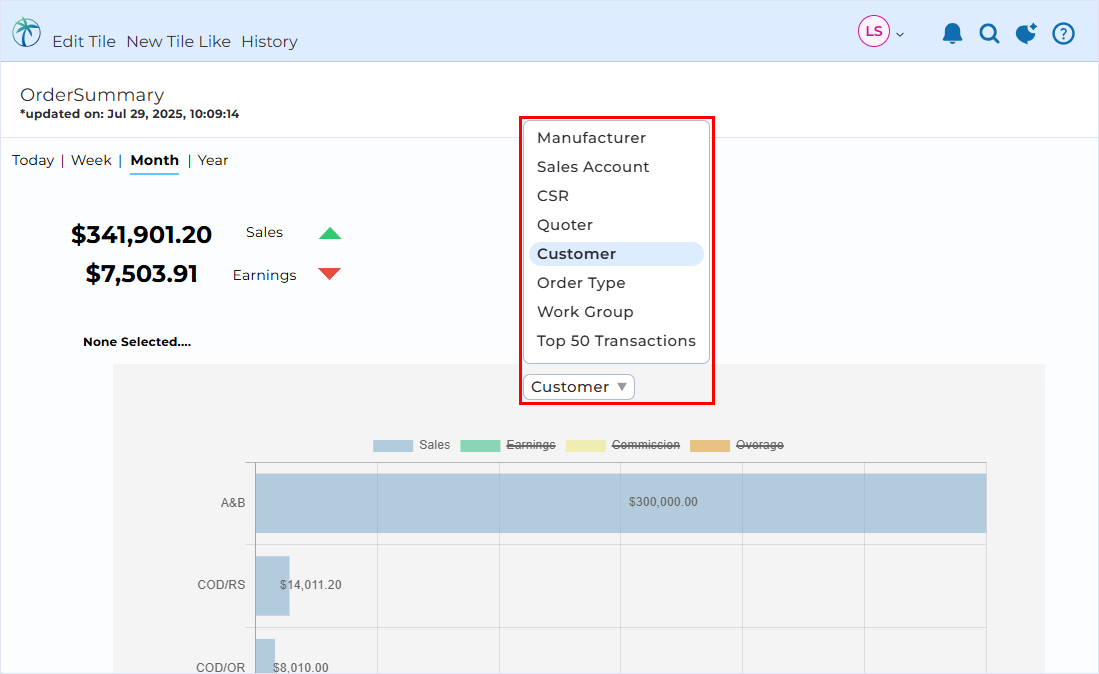Toggle the Earnings legend series
The image size is (1099, 674).
point(531,445)
